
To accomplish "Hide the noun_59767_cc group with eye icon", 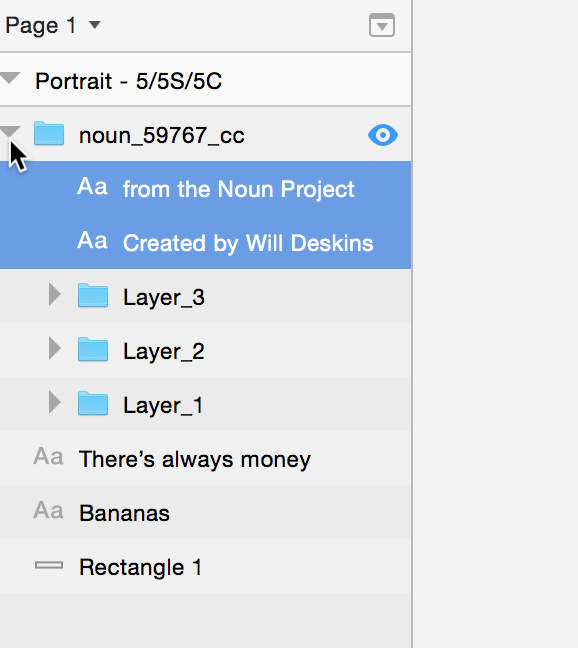I will (x=383, y=135).
